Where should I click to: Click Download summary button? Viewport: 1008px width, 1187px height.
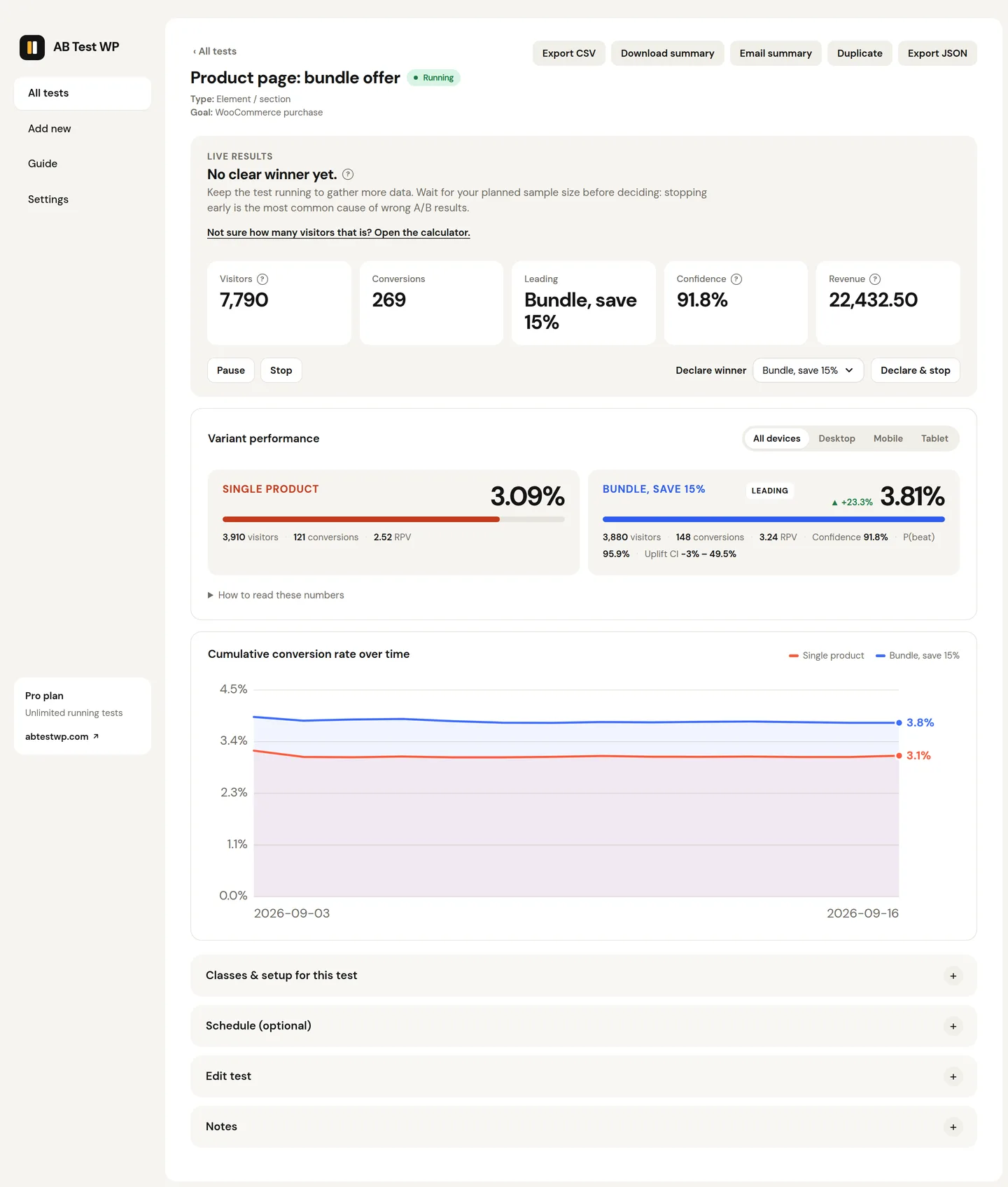point(667,53)
